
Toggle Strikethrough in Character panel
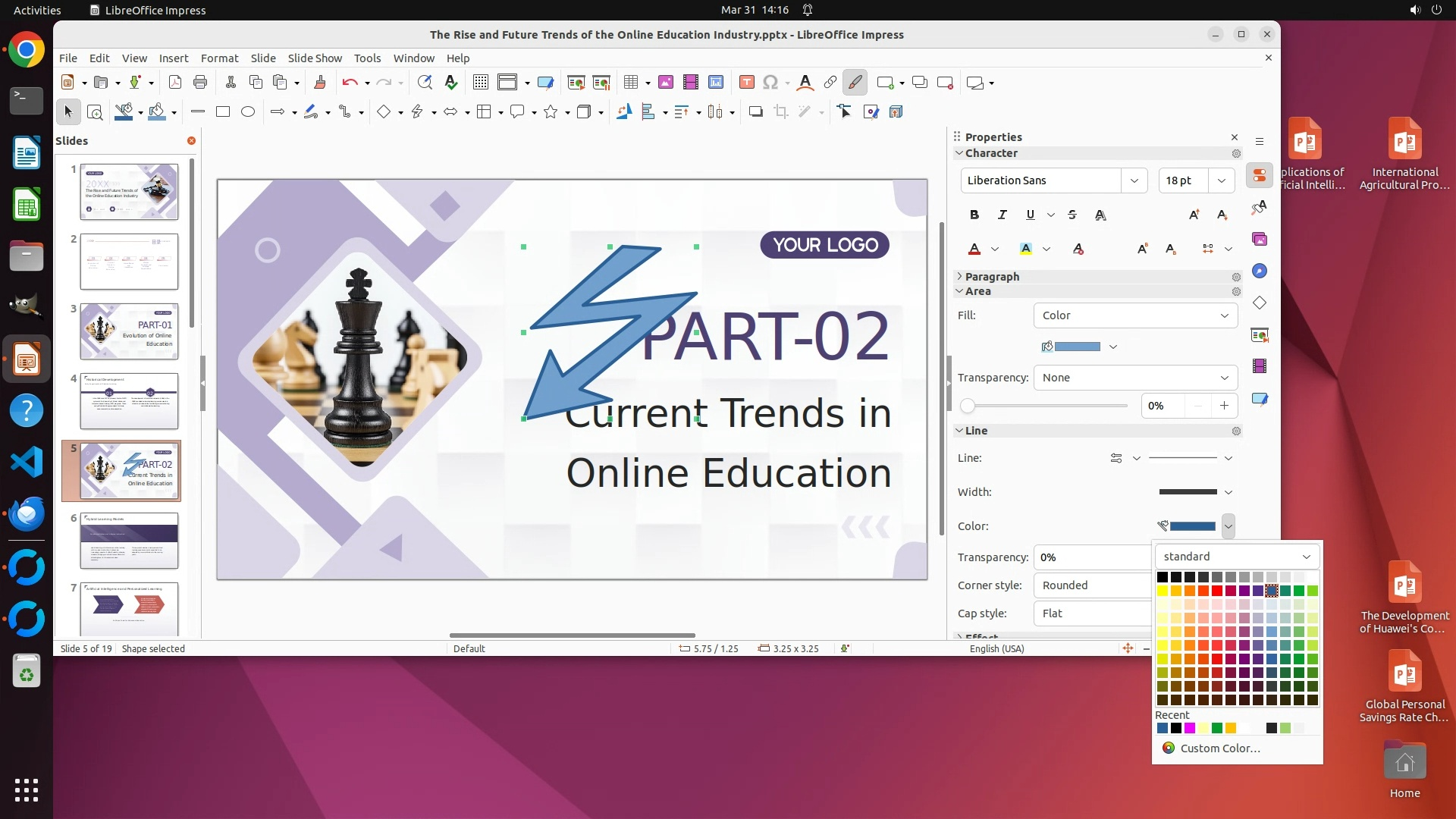click(1072, 215)
